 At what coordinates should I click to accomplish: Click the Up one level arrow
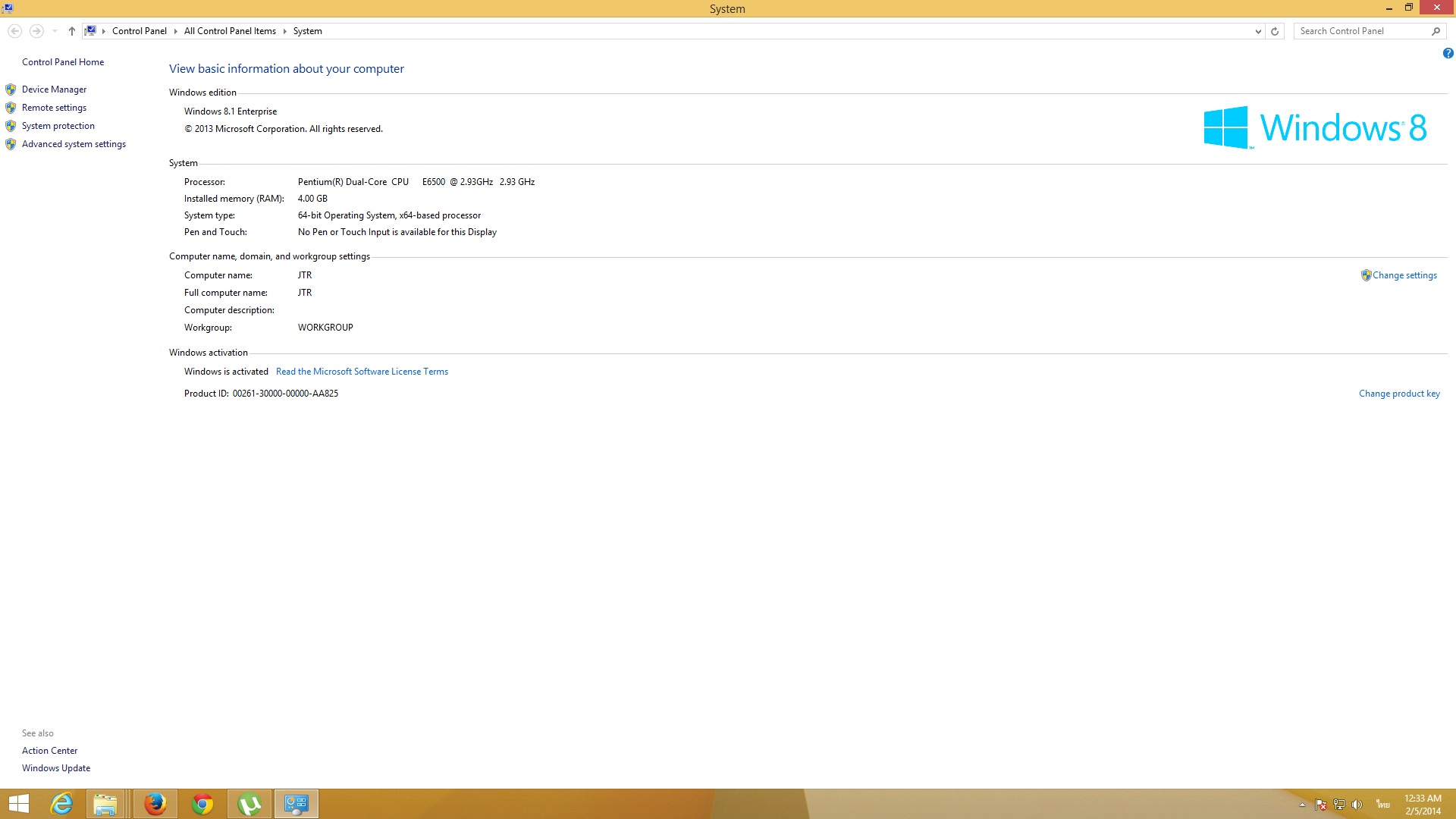click(x=71, y=31)
